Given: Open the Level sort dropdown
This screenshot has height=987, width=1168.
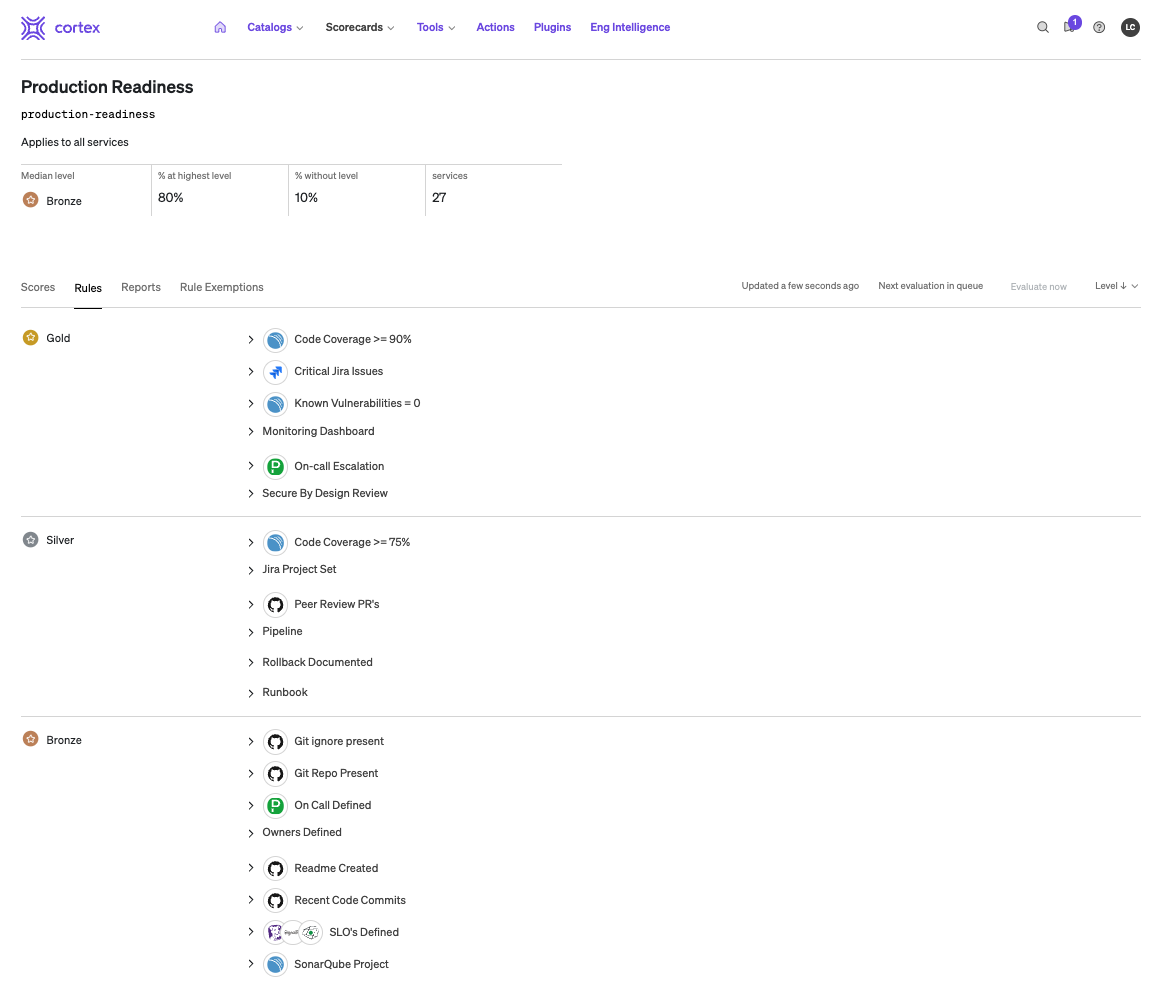Looking at the screenshot, I should pos(1116,286).
